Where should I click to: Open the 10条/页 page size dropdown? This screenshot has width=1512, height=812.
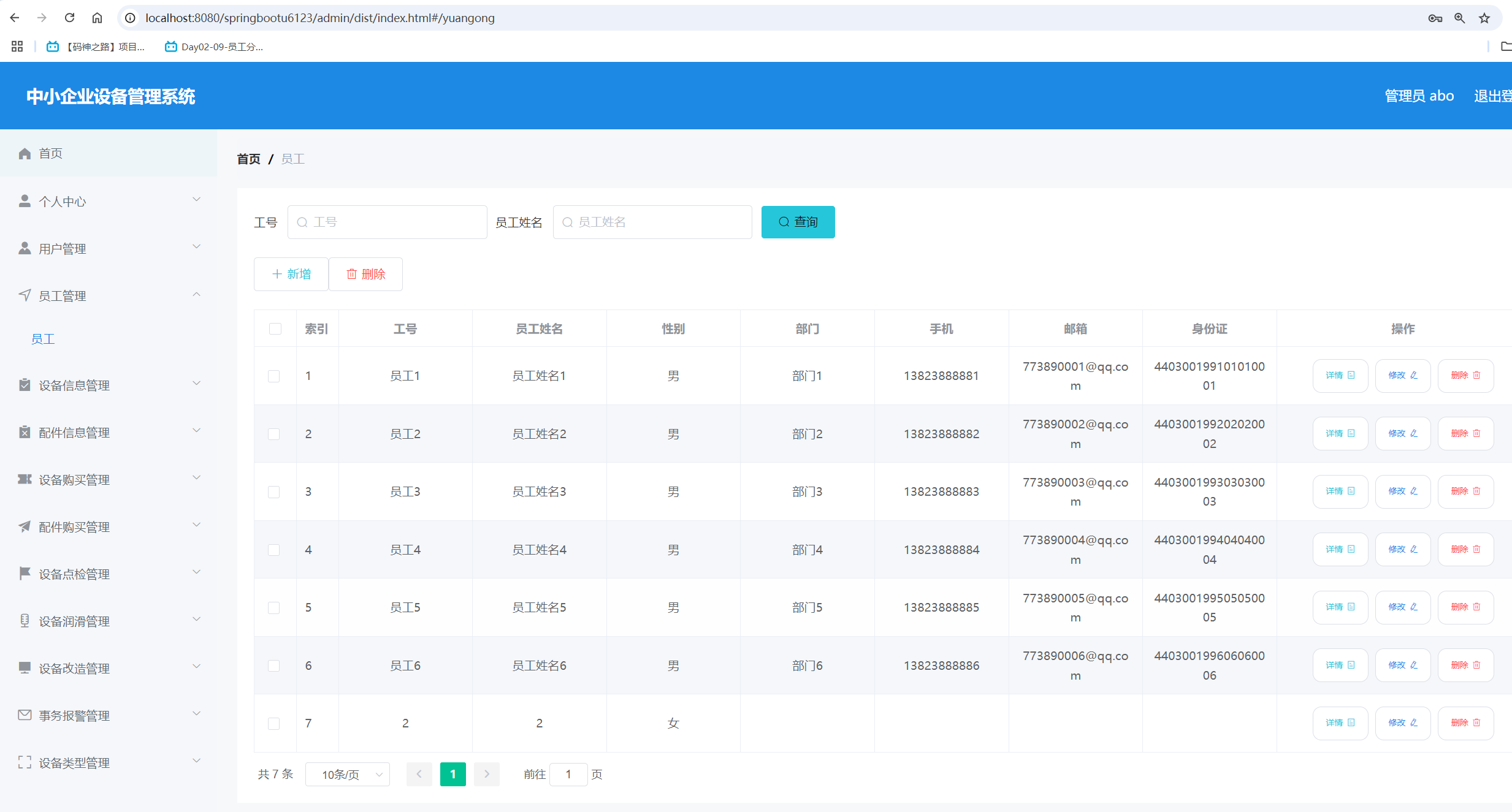(348, 774)
